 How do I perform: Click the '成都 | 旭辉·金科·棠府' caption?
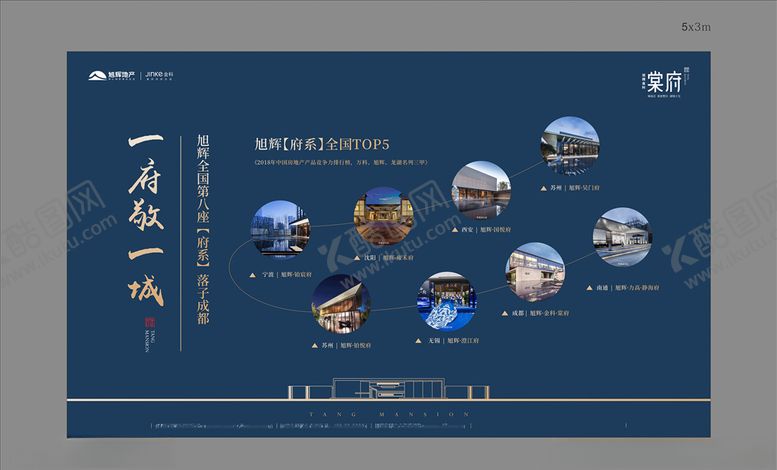point(541,313)
